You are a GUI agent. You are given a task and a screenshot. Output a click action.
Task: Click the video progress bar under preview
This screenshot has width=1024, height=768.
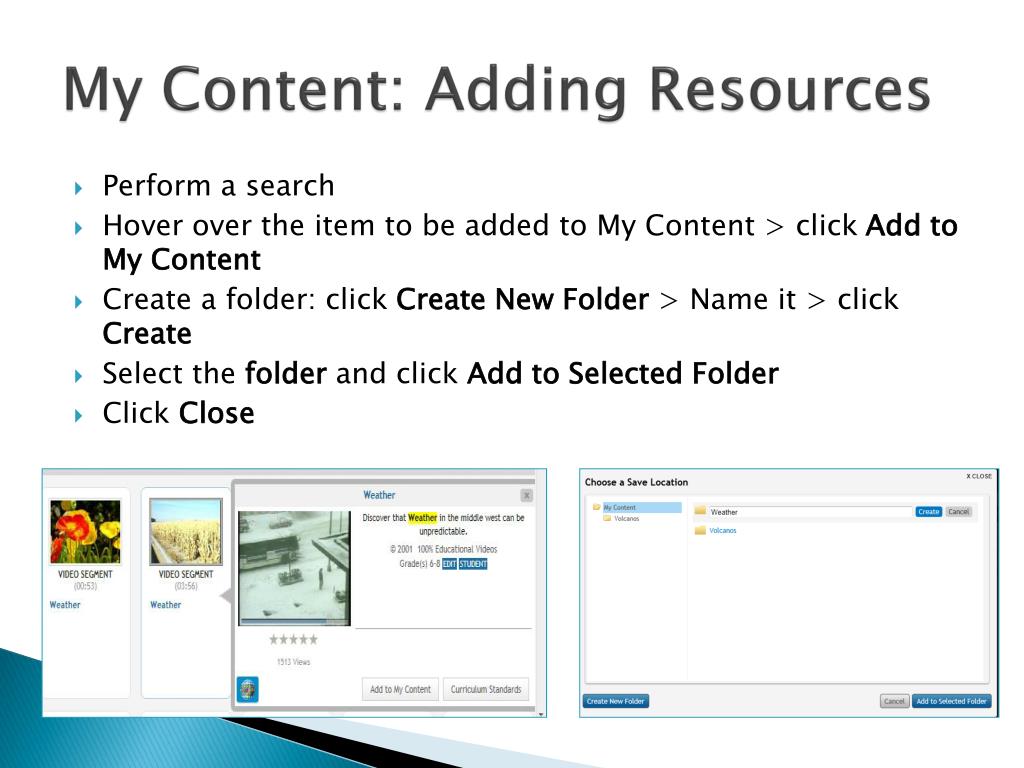(294, 621)
